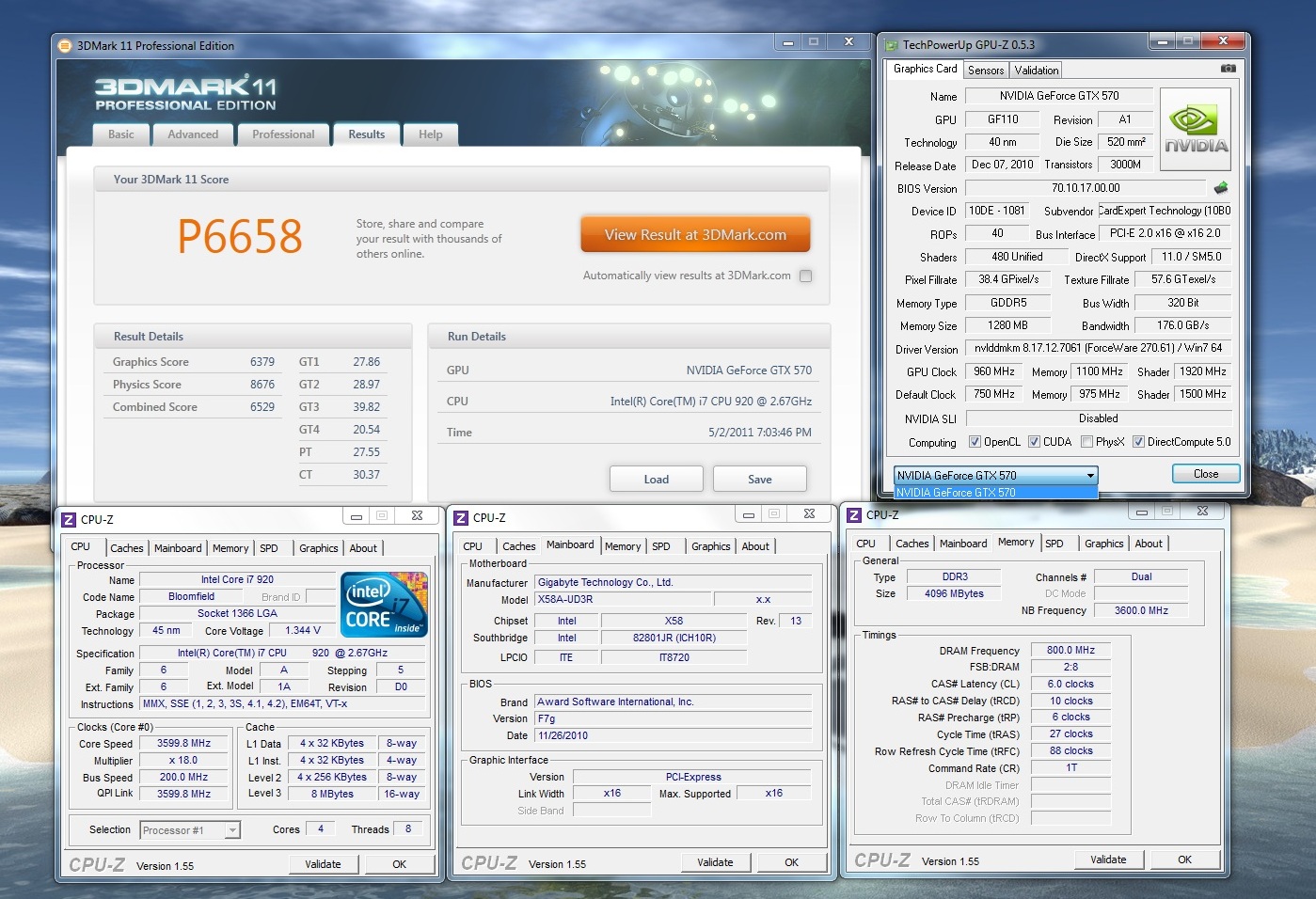Click the 3DMark 11 Professional Edition logo
Screen dimensions: 1316x899
tap(185, 93)
